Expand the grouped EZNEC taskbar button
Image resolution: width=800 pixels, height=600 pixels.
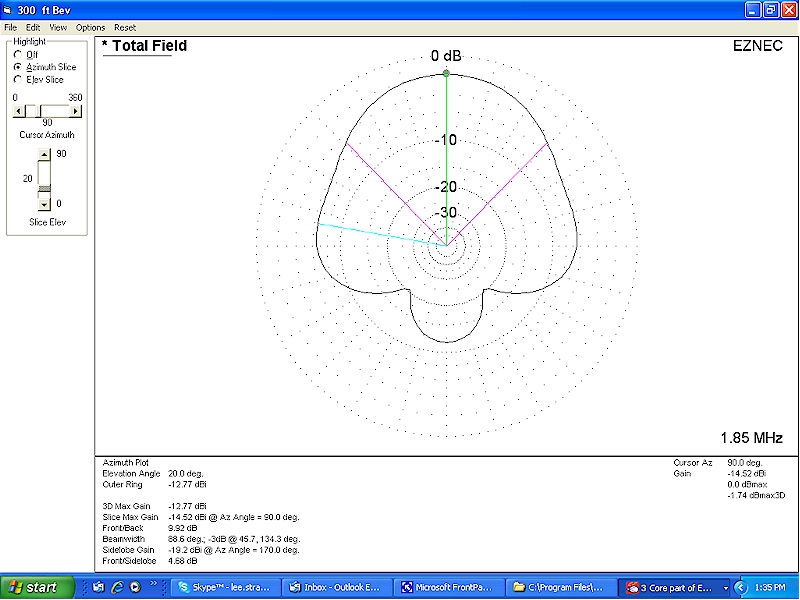(x=675, y=588)
